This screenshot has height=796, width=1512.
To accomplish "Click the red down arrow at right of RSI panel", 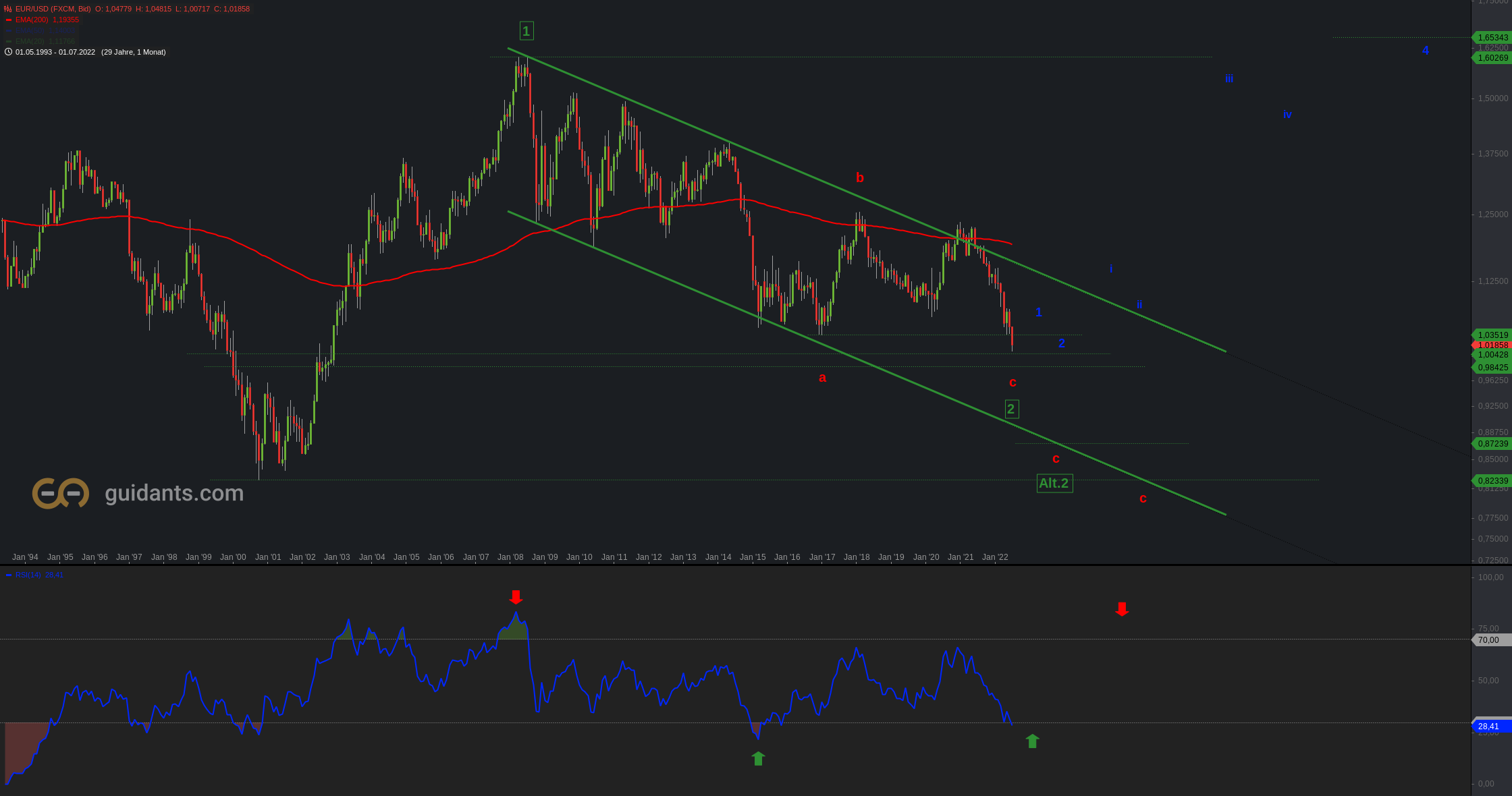I will tap(1122, 609).
